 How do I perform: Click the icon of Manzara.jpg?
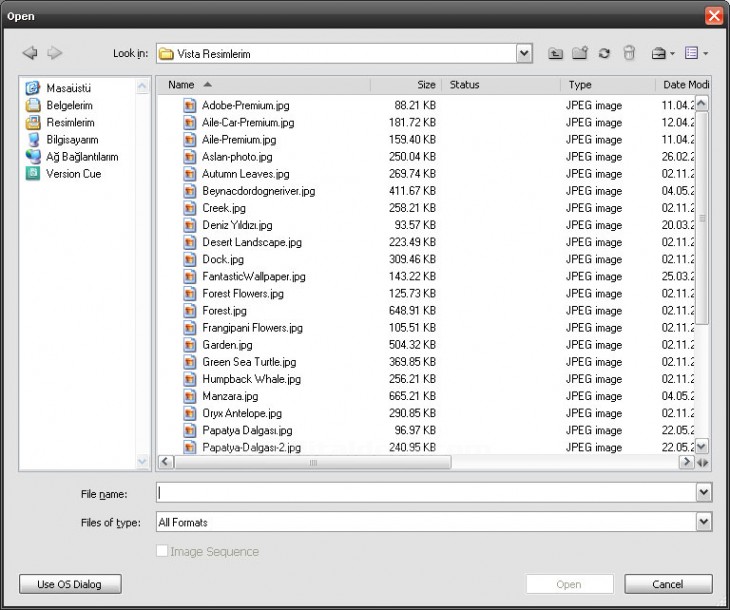pyautogui.click(x=189, y=396)
